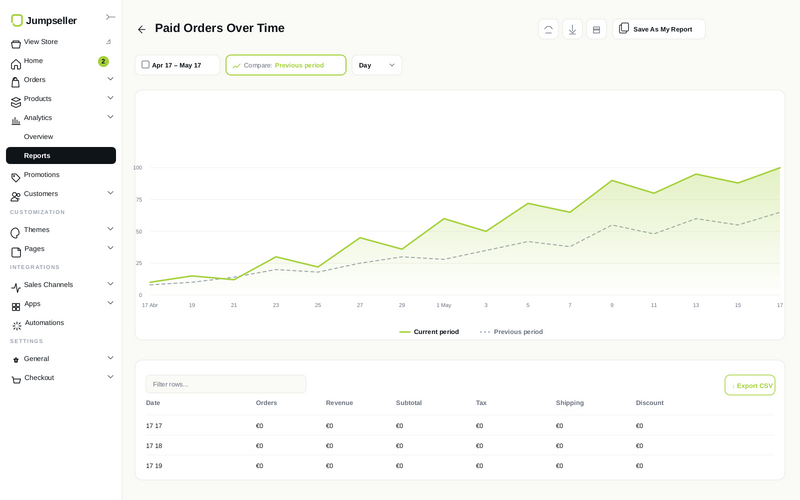Click the Automations sparkle icon
Viewport: 800px width, 500px height.
(x=16, y=325)
